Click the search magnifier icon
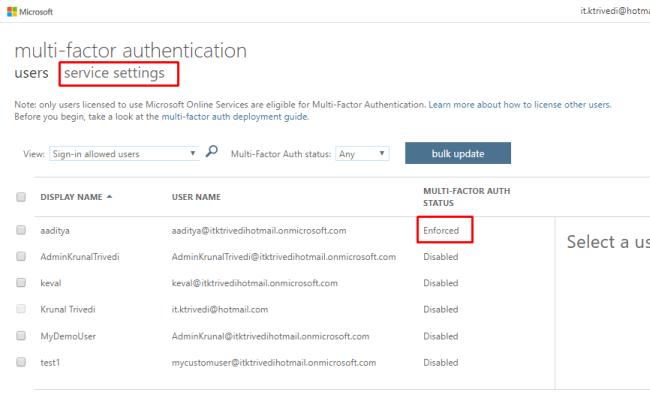Screen dimensions: 650x419 (211, 153)
